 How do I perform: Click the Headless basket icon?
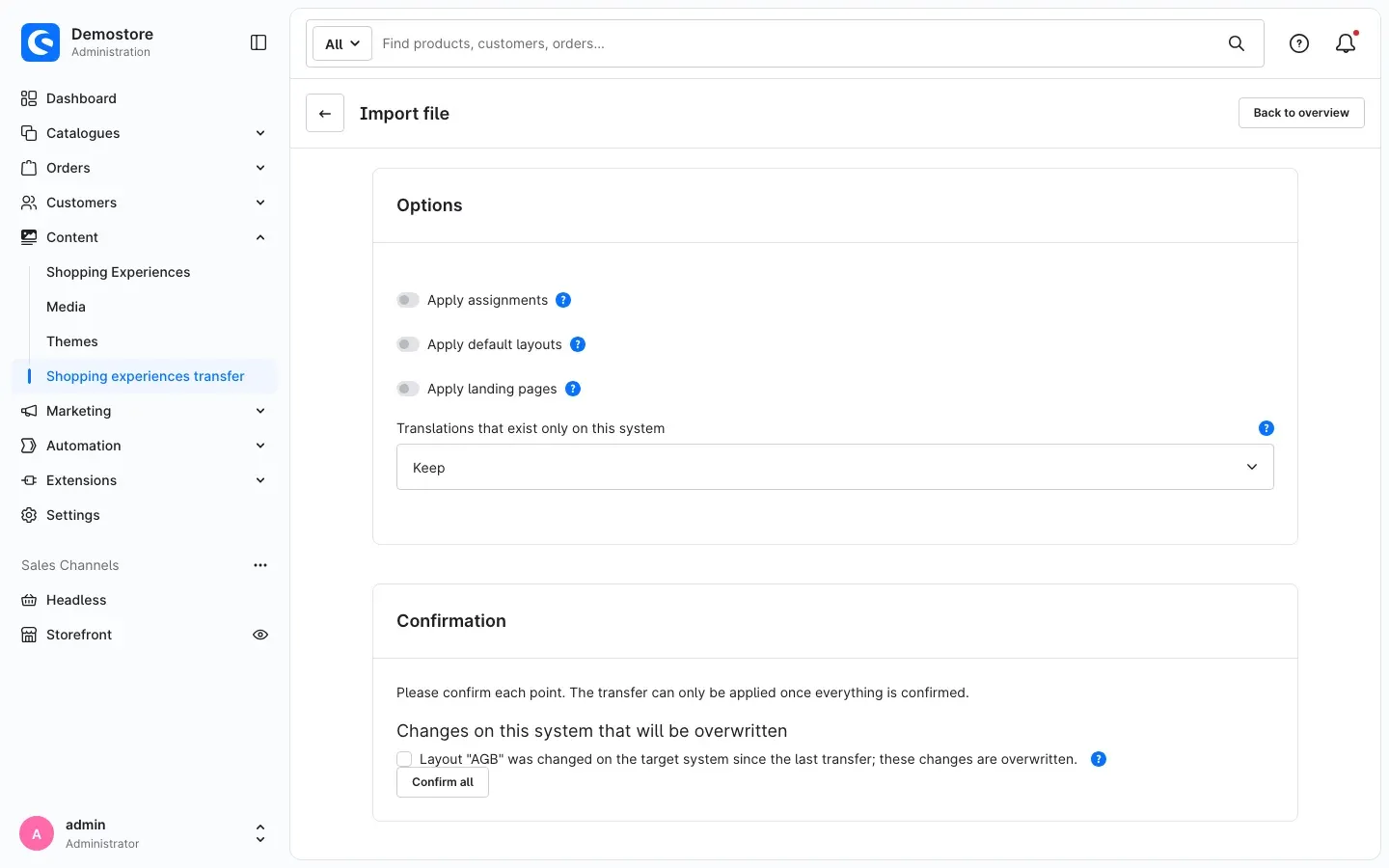point(29,600)
